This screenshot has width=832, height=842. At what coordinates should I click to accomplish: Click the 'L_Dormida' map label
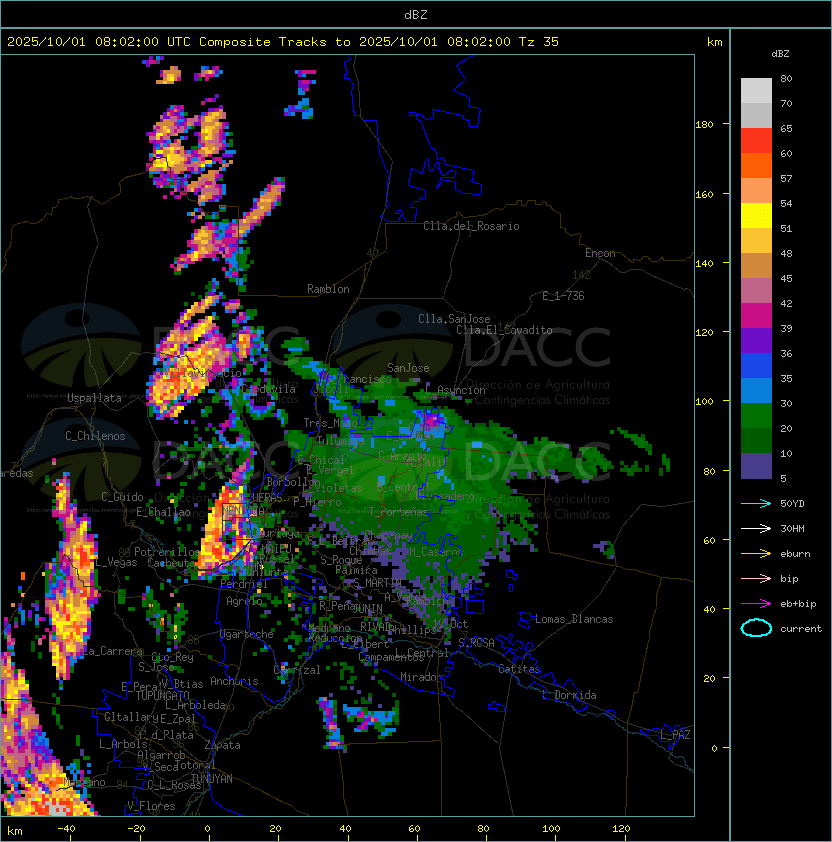(x=569, y=695)
